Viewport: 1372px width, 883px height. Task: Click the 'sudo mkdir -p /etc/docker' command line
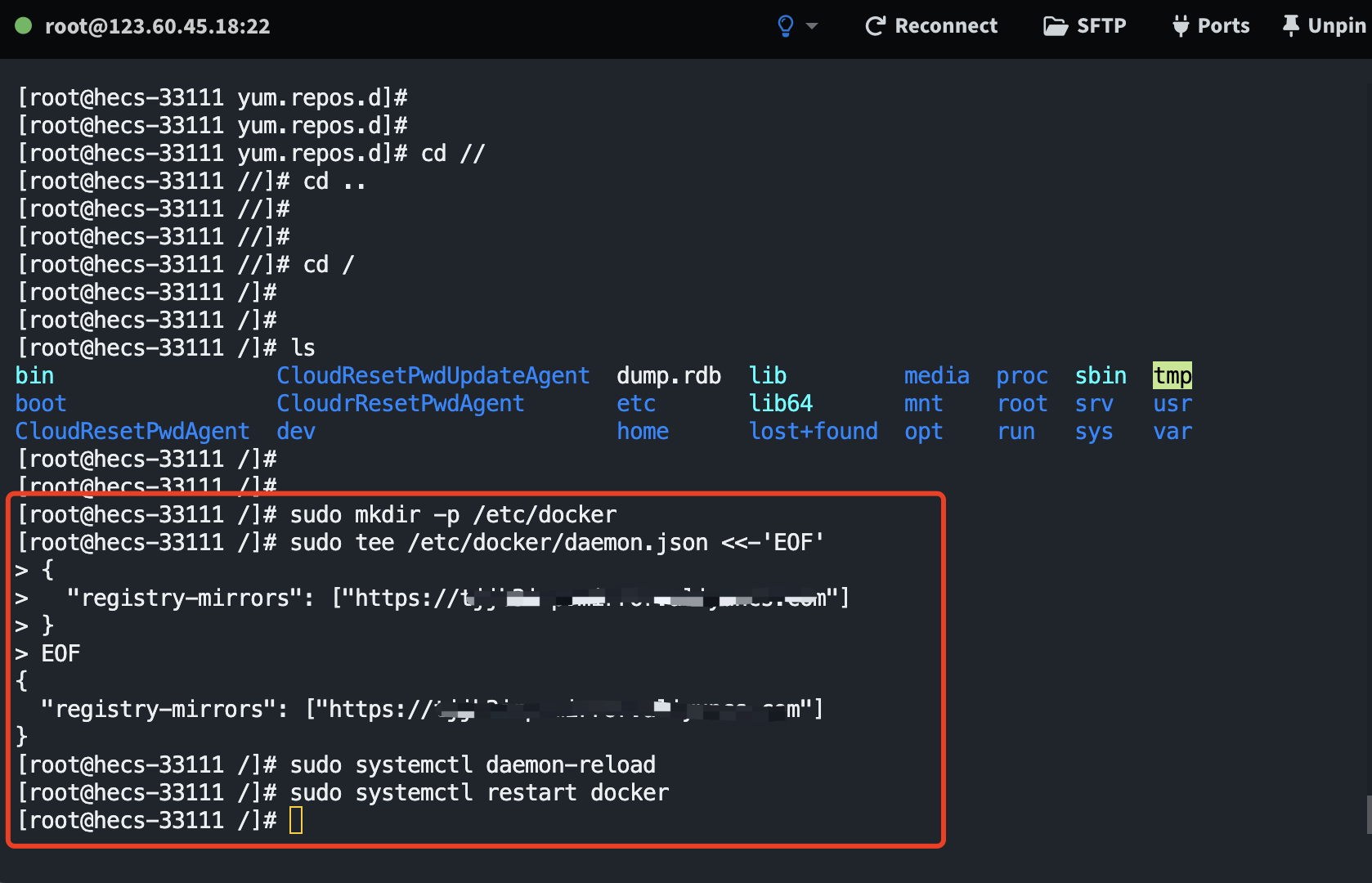[x=453, y=514]
